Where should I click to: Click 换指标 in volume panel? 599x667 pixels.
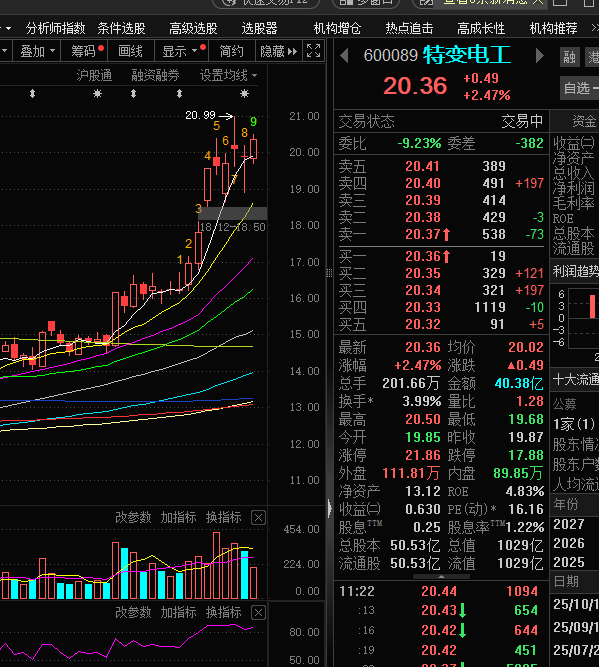pos(223,518)
